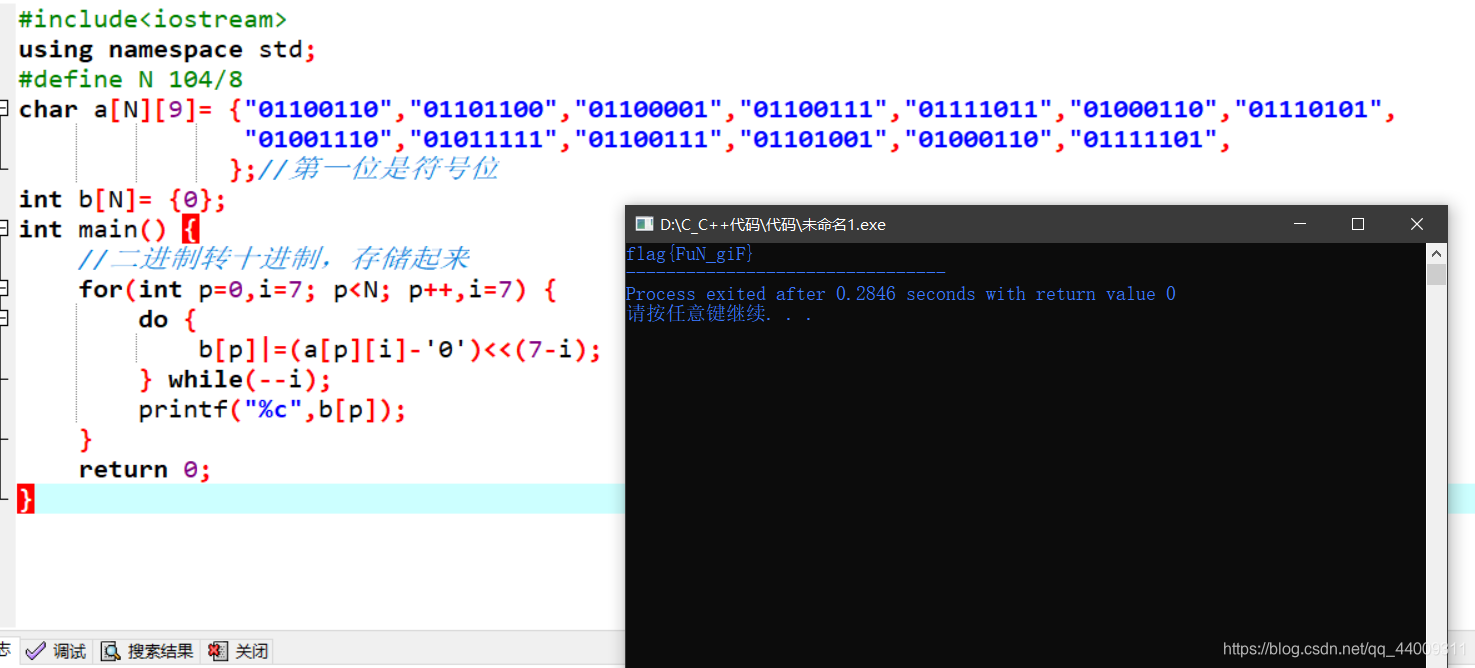Screen dimensions: 1475x668
Task: Click the 关闭 (Close) panel tab
Action: 238,651
